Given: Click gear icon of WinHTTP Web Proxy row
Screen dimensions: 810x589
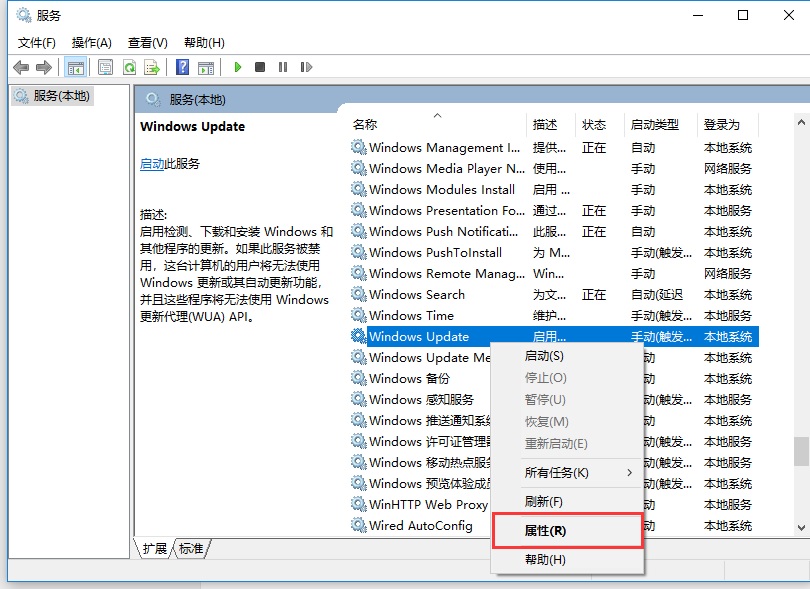Looking at the screenshot, I should pos(359,504).
